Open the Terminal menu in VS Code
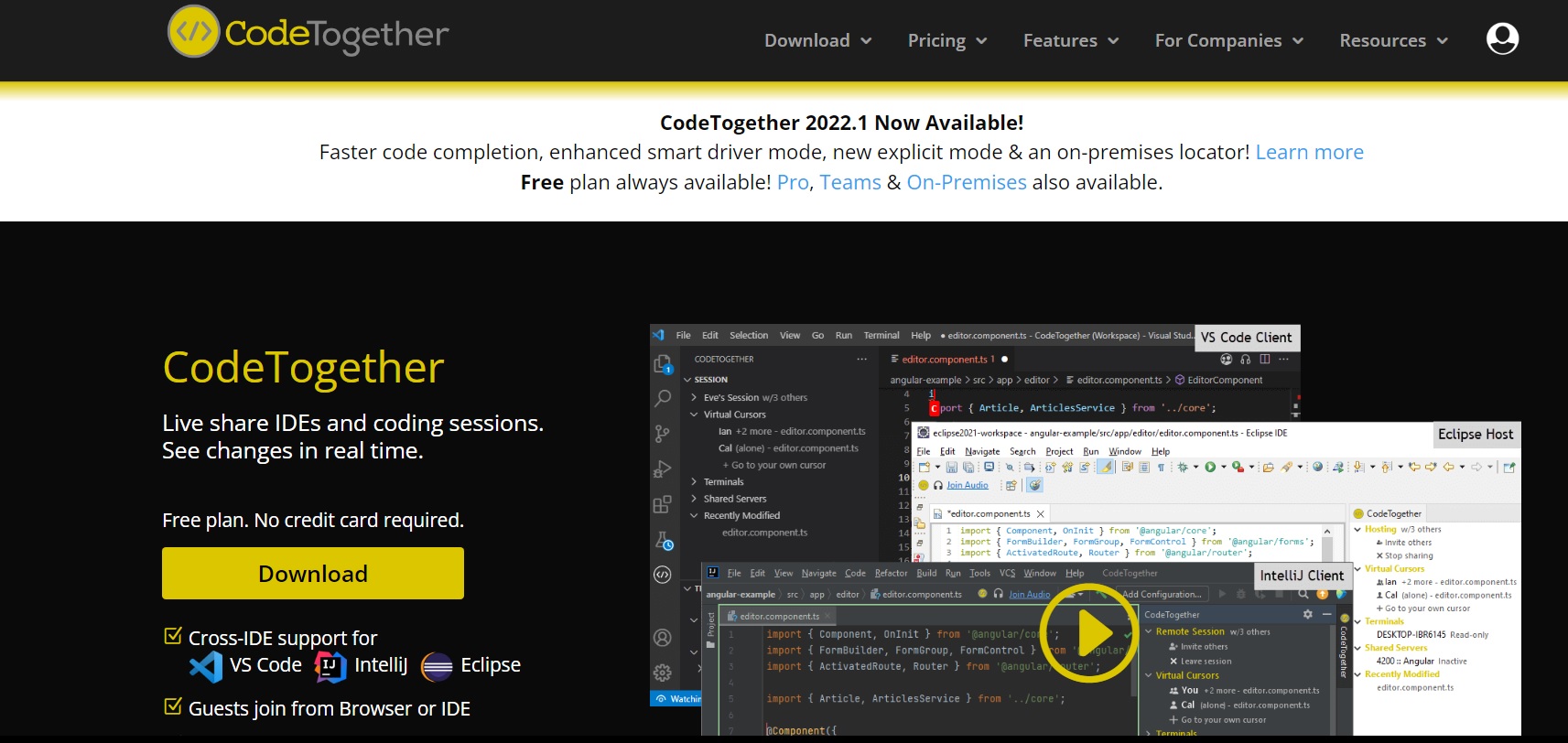The width and height of the screenshot is (1568, 743). point(881,335)
